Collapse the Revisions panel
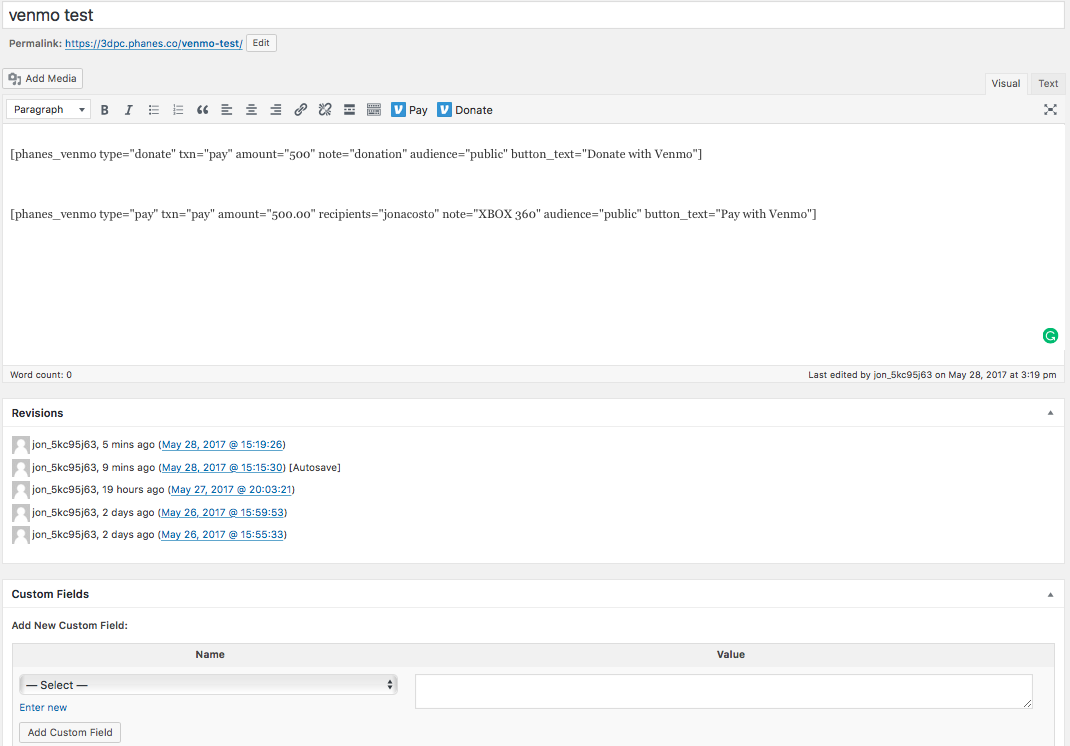 (1050, 413)
